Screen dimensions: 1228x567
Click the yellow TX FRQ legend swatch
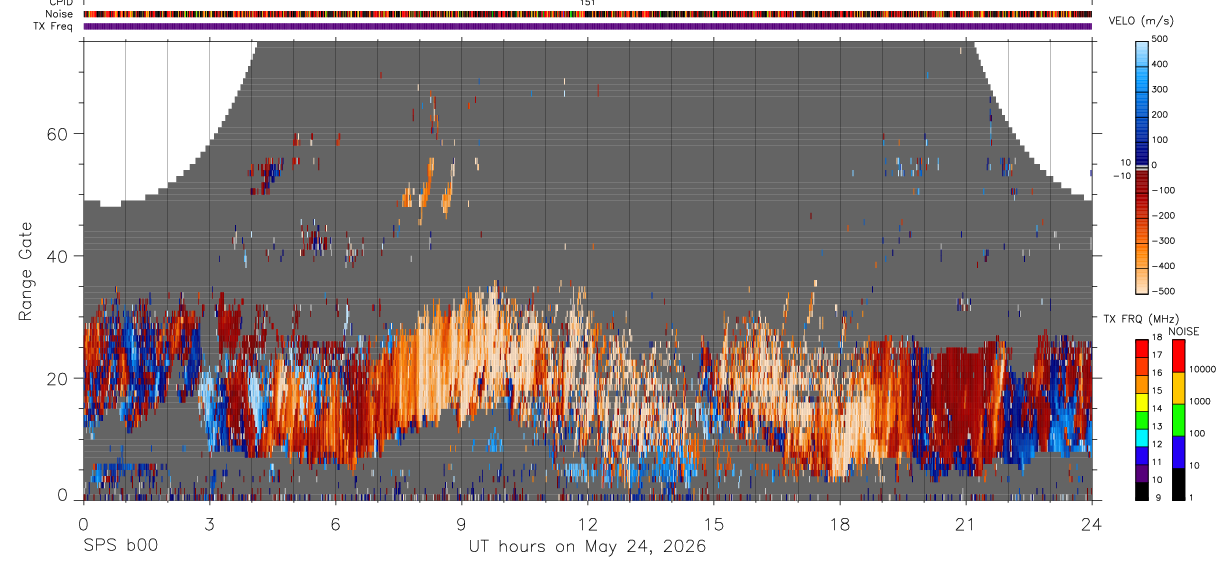(x=1142, y=401)
